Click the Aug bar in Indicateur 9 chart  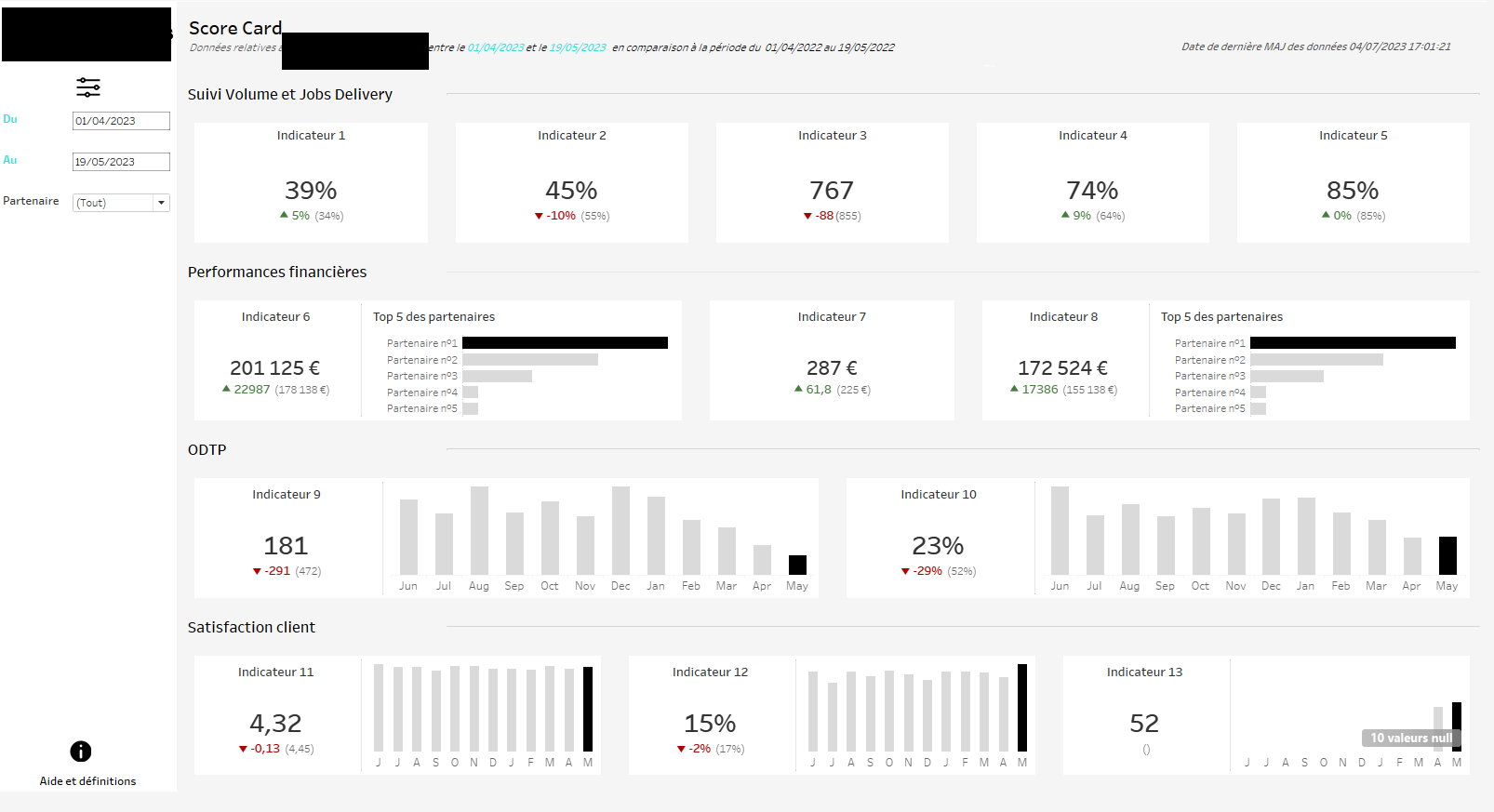pyautogui.click(x=479, y=530)
